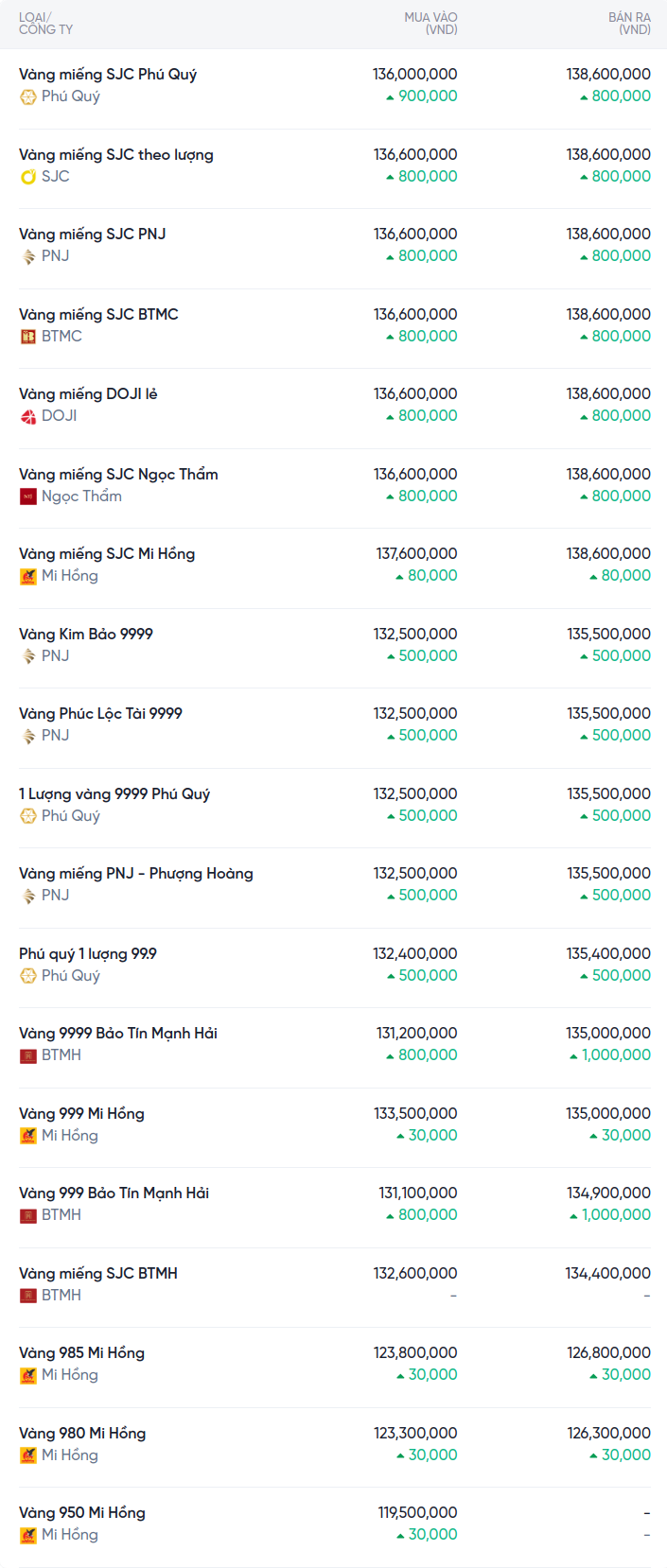Image resolution: width=667 pixels, height=1568 pixels.
Task: Click the Mi Hồng logo under Vàng 985 Mi Hồng
Action: (28, 1375)
